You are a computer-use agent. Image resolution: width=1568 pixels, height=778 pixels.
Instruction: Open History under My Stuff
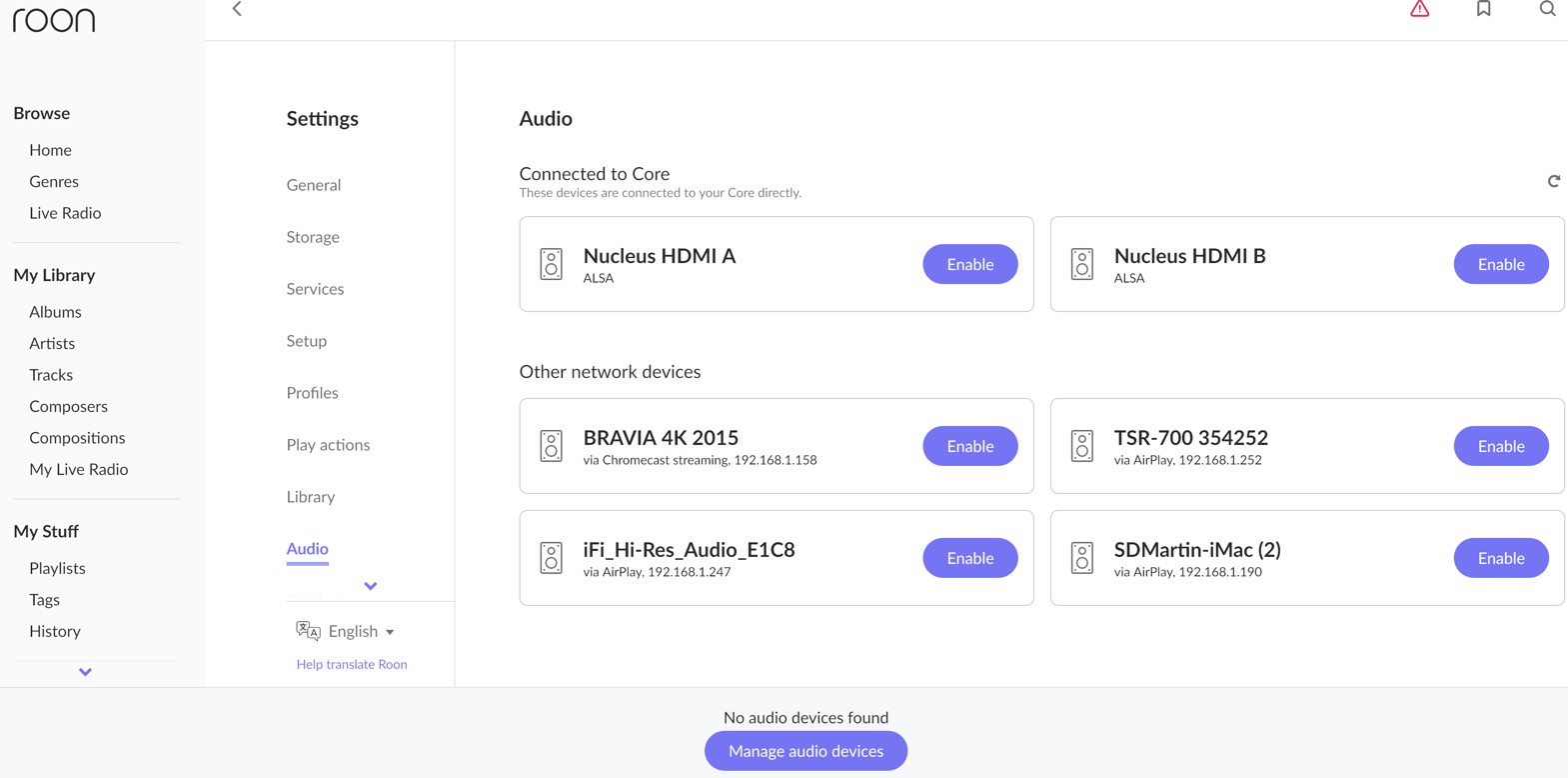[x=55, y=631]
